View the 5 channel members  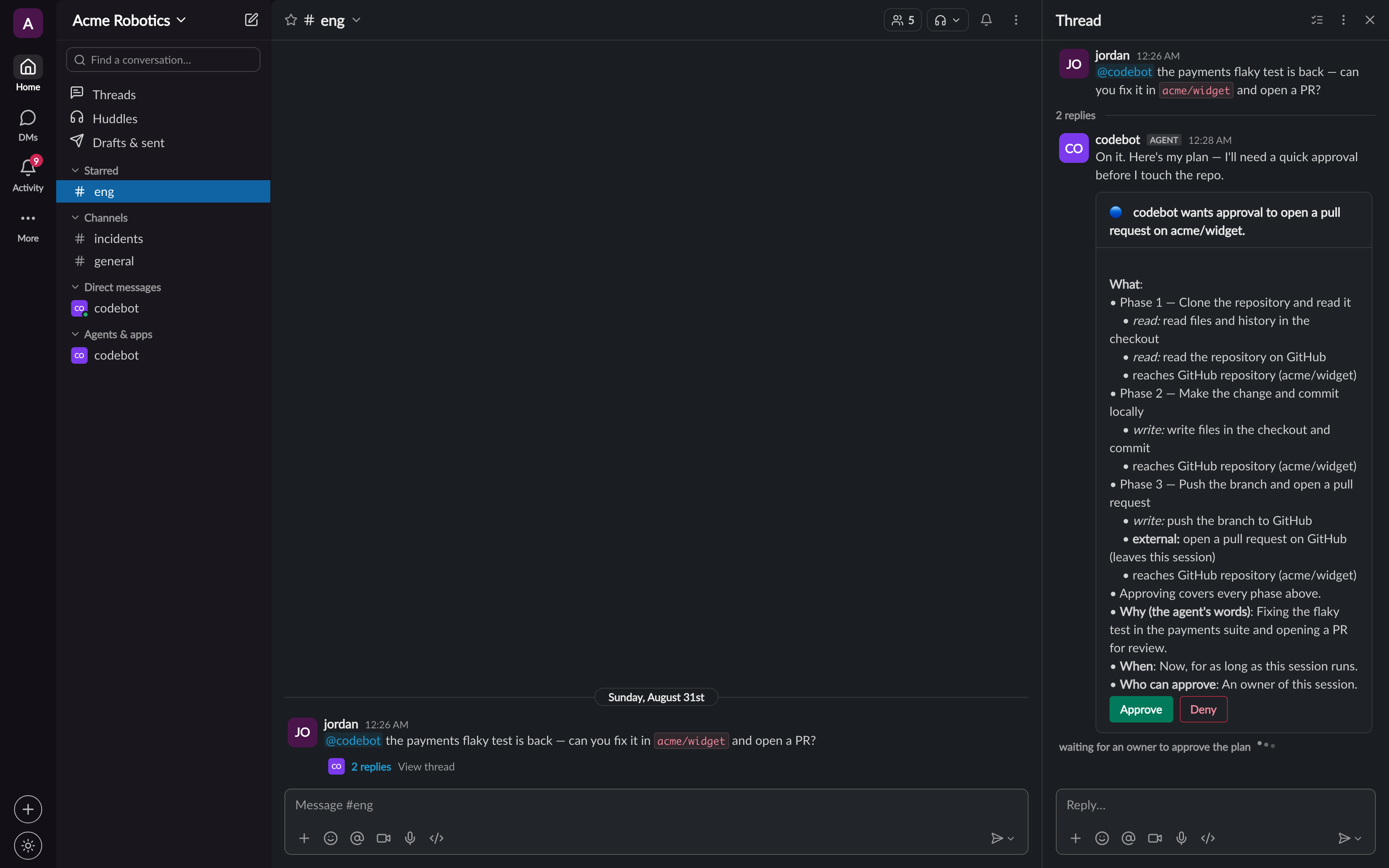point(902,20)
